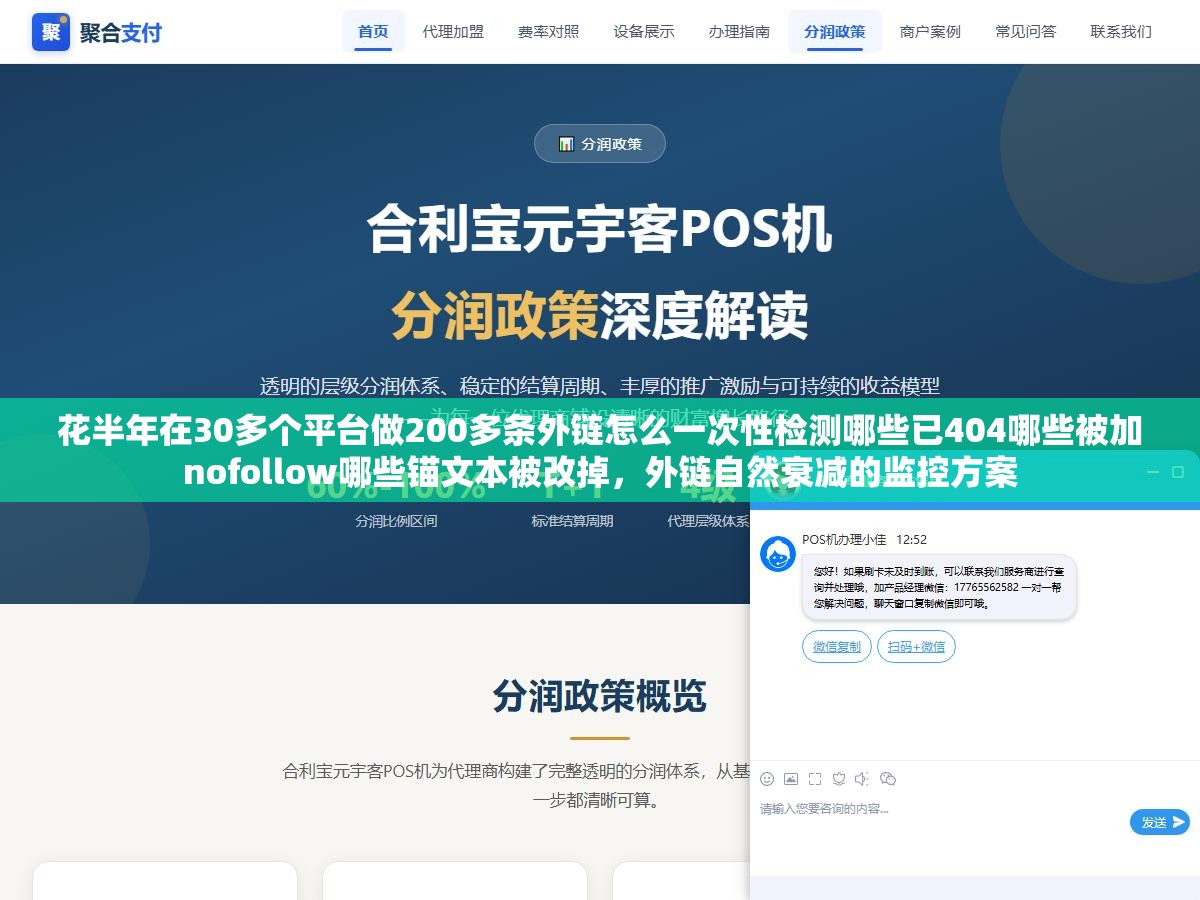Viewport: 1200px width, 900px height.
Task: Open the 费率对照 page
Action: (x=548, y=31)
